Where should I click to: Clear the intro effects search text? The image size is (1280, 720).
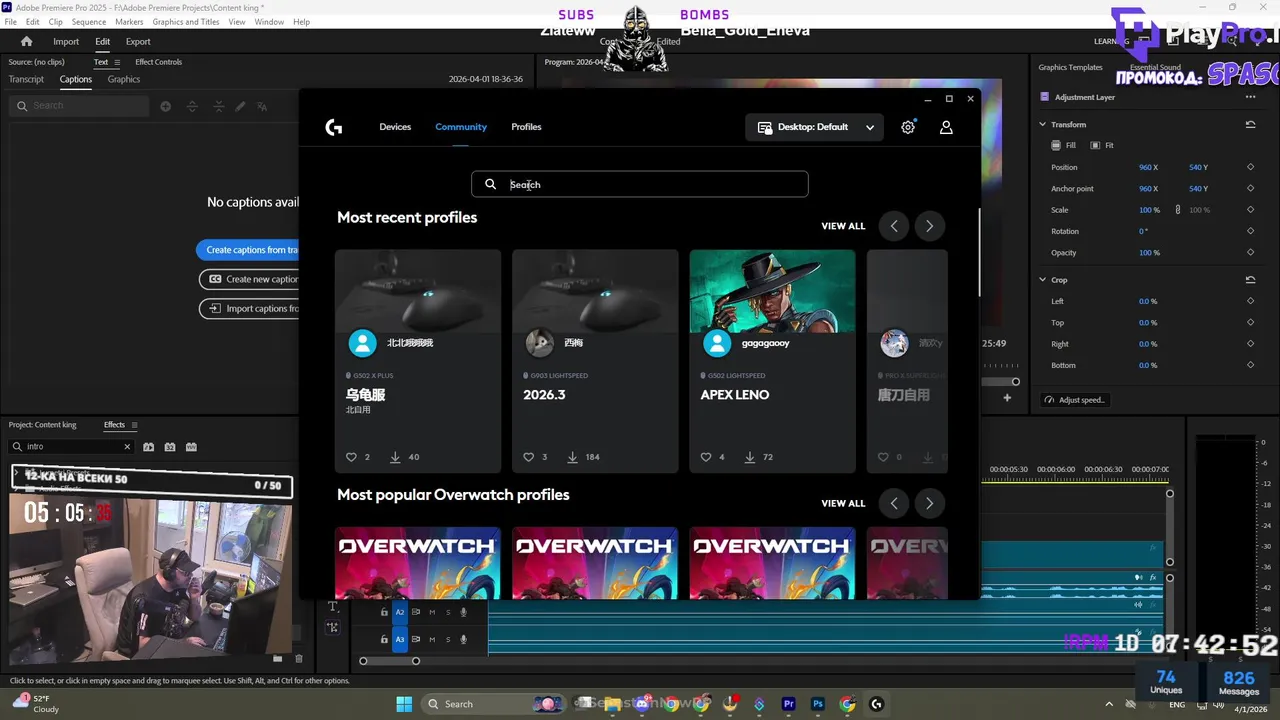pyautogui.click(x=127, y=447)
